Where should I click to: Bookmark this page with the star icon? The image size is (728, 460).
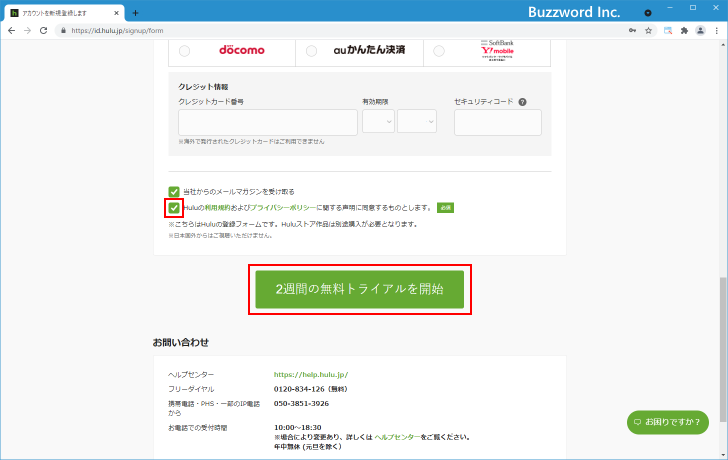[x=649, y=31]
